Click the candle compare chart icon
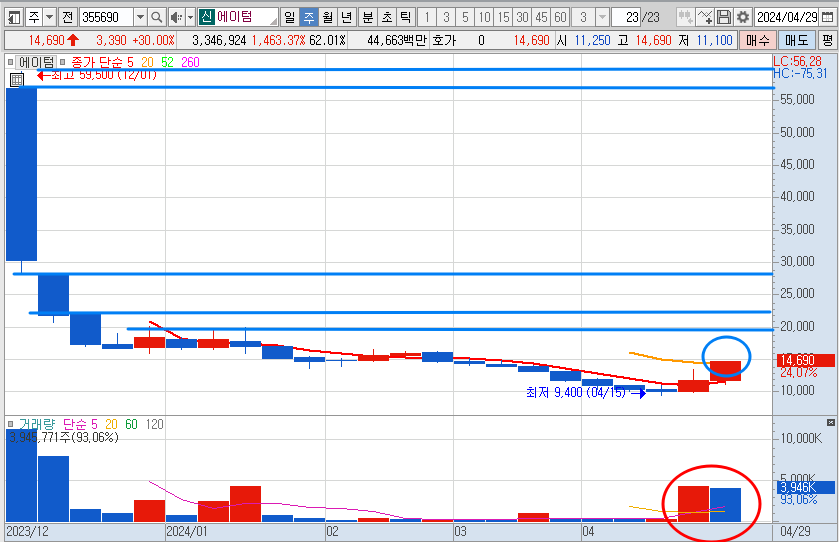The height and width of the screenshot is (542, 839). 685,18
